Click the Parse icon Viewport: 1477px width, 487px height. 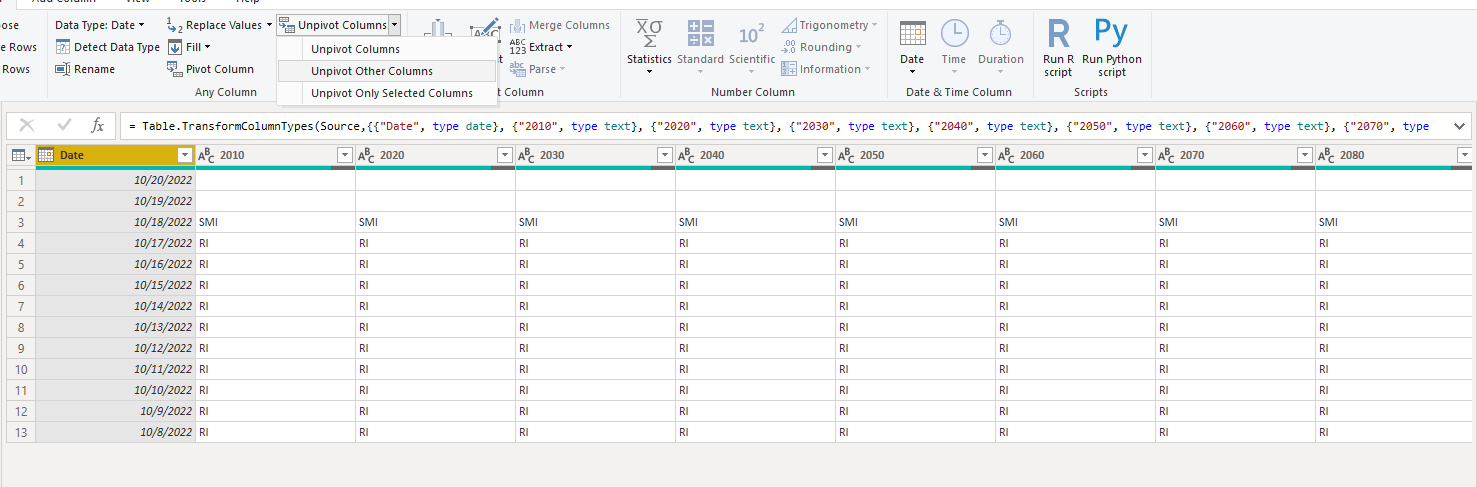(517, 69)
